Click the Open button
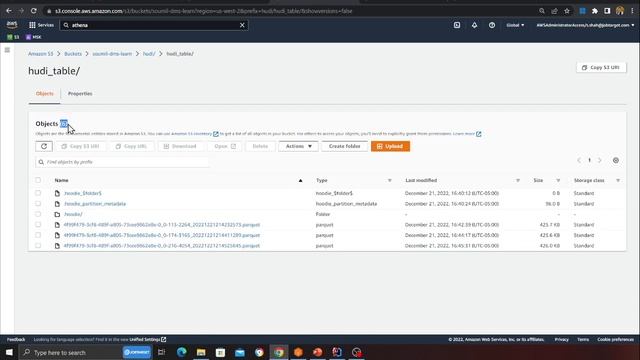 coord(224,146)
